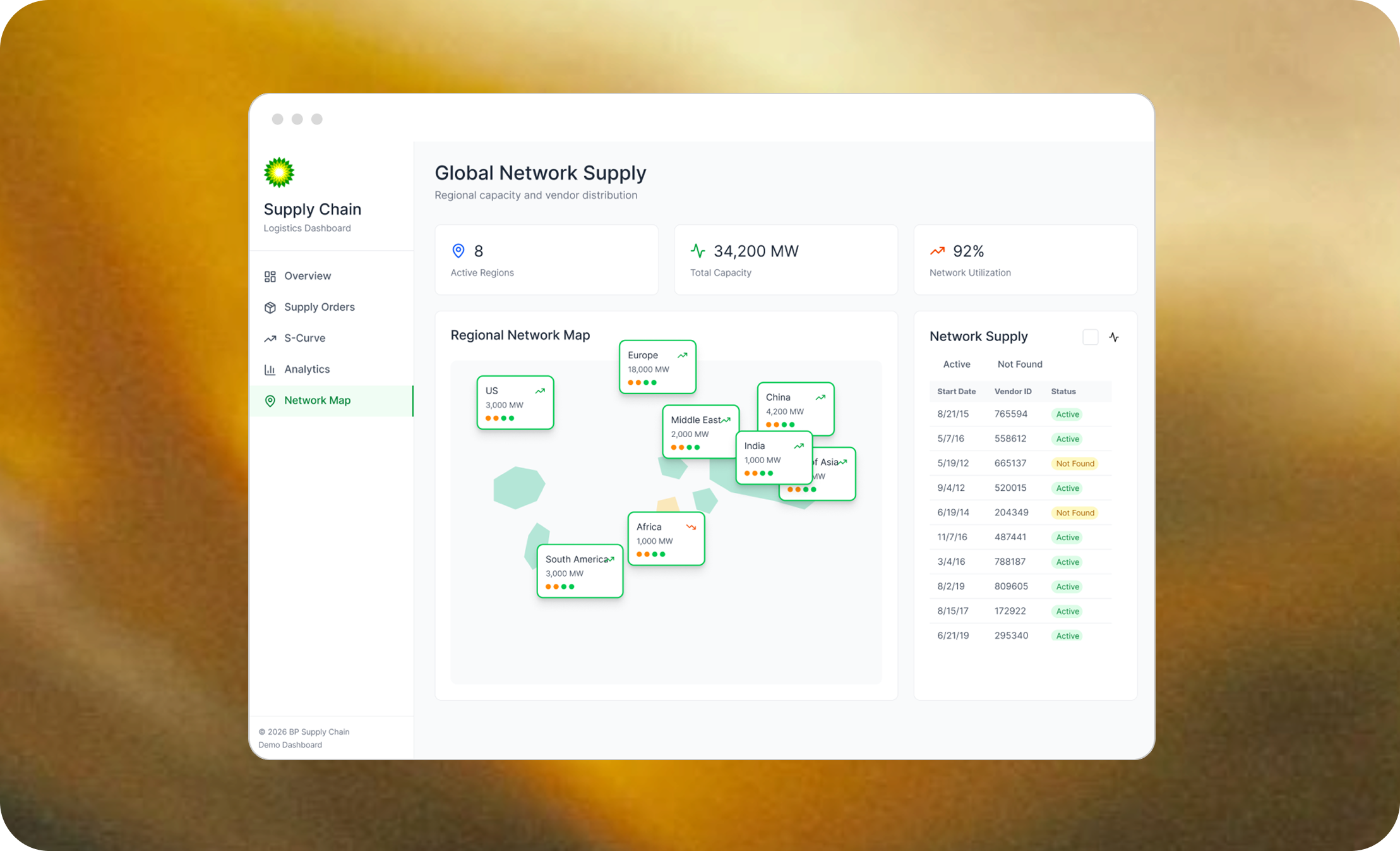Click the BP sunburst logo
This screenshot has height=851, width=1400.
point(279,172)
